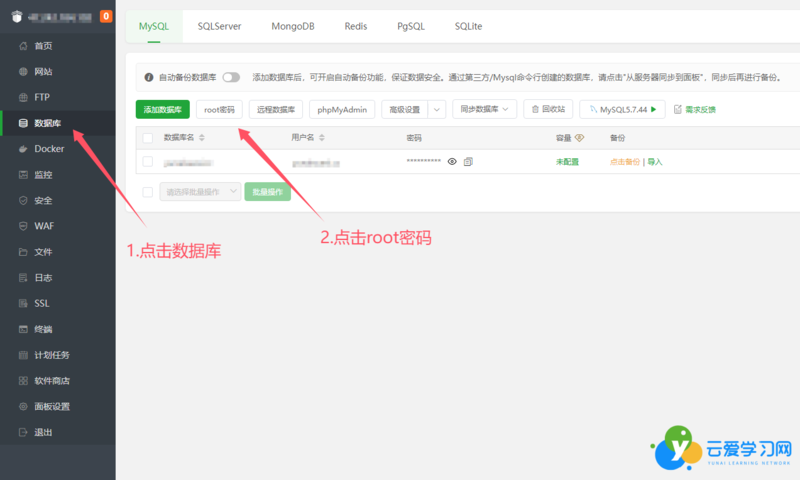
Task: Click the 未配置 capacity link
Action: 567,162
